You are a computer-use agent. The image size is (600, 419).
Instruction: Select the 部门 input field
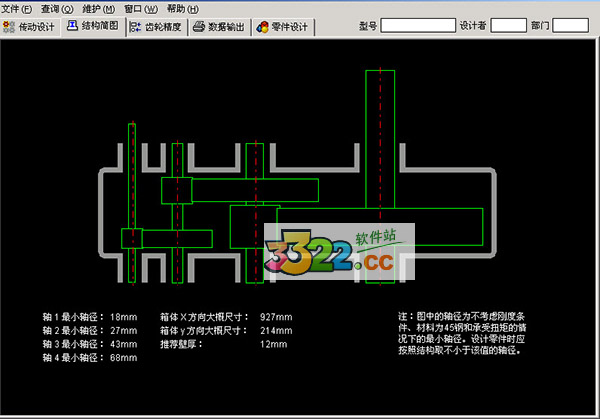click(x=571, y=26)
